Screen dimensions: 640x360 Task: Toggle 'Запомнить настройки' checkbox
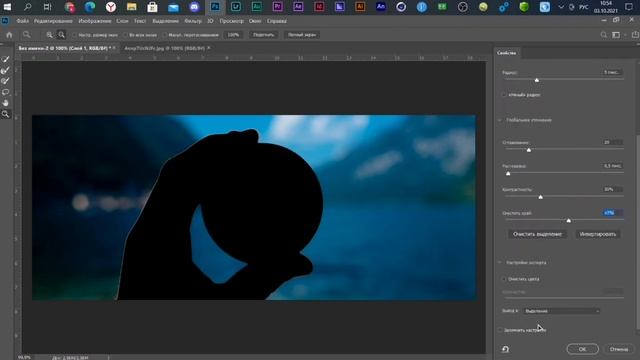[500, 330]
